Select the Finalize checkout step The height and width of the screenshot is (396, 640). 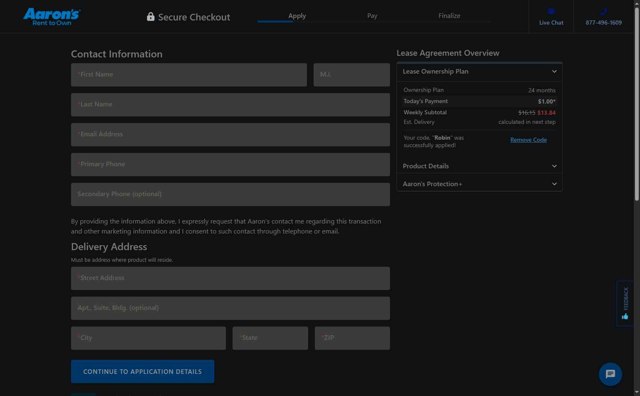point(449,16)
